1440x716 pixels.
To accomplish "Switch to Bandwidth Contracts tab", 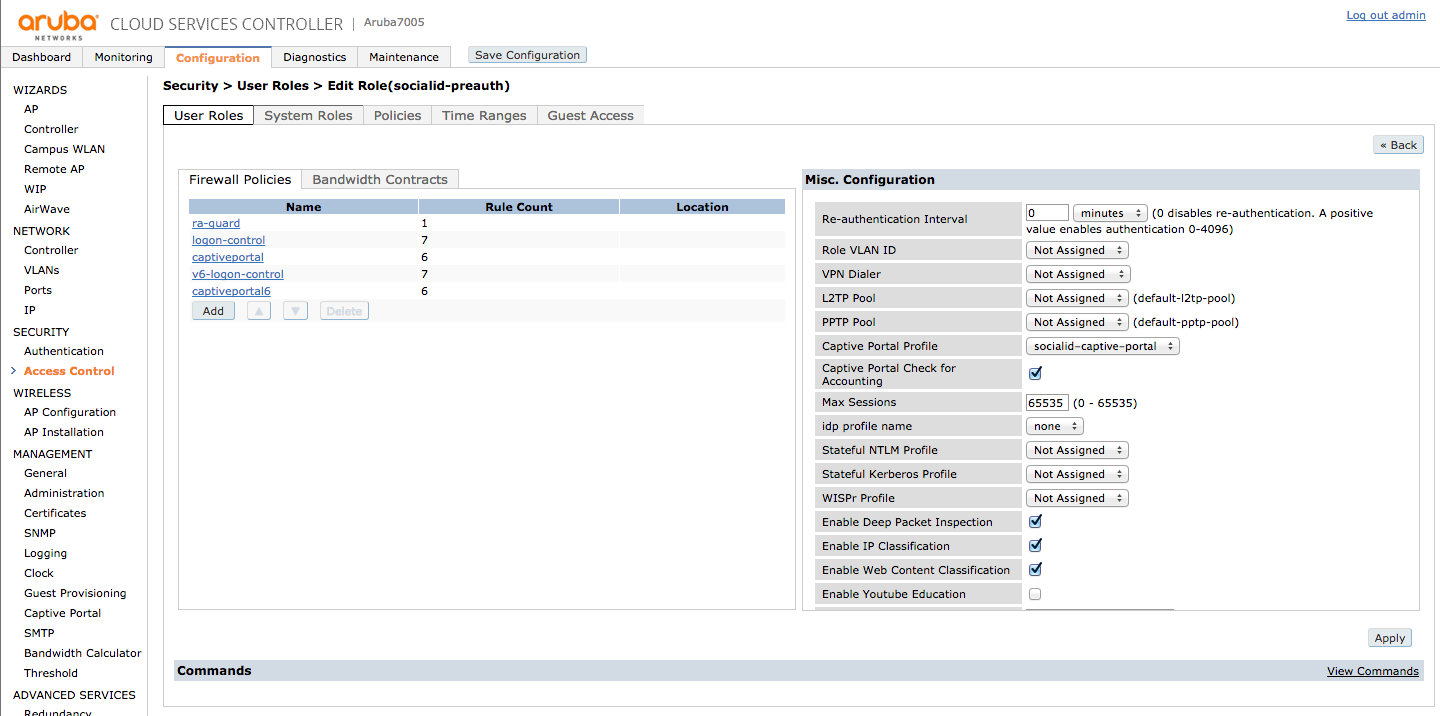I will [380, 179].
